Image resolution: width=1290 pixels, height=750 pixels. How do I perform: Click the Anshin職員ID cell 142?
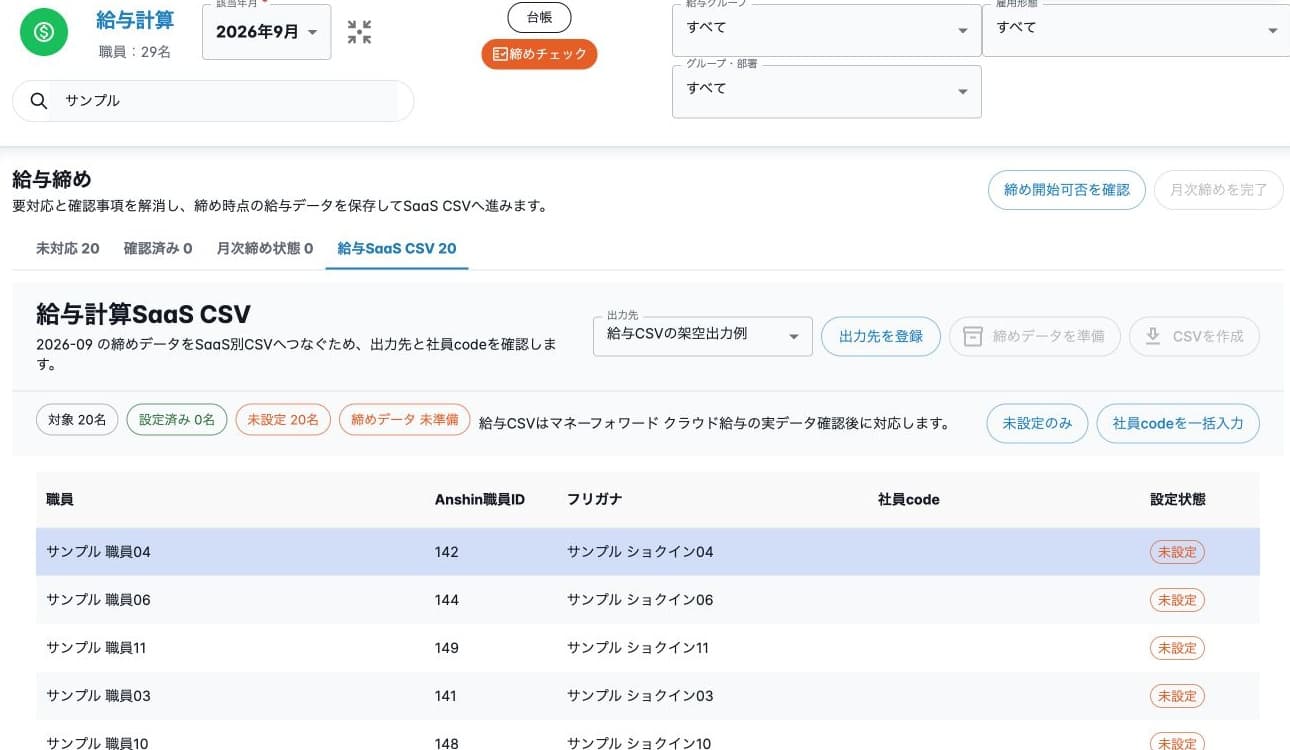[x=447, y=552]
